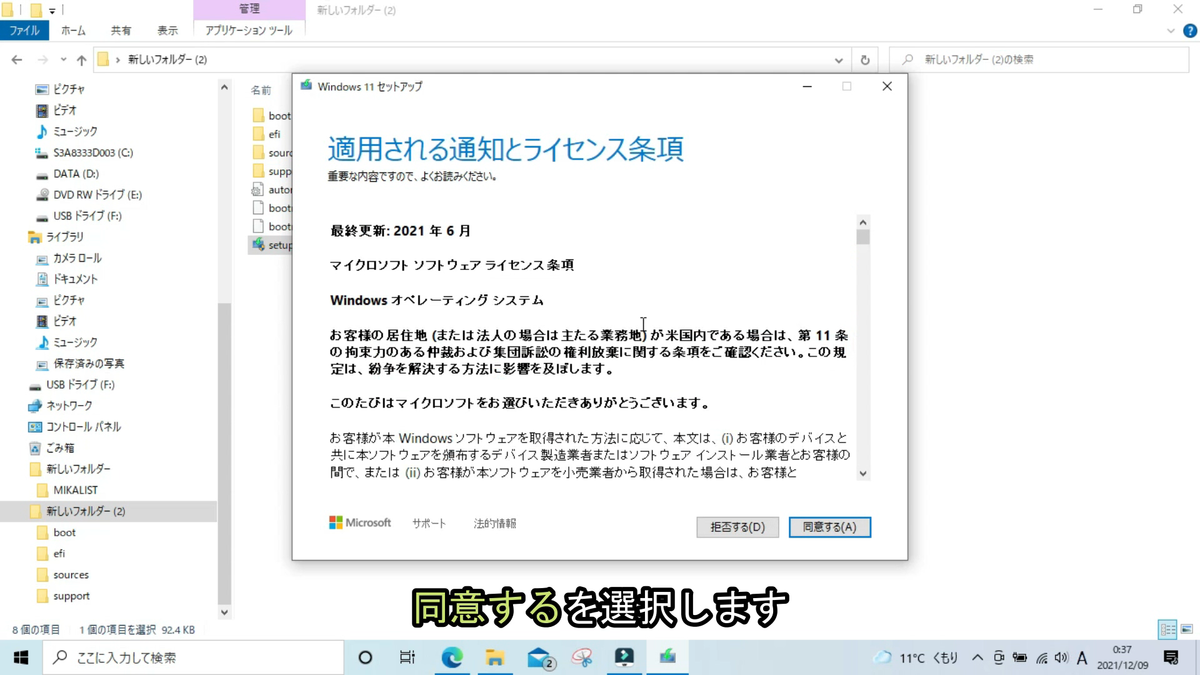Select カメラ ロール library
The width and height of the screenshot is (1200, 675).
tap(77, 258)
